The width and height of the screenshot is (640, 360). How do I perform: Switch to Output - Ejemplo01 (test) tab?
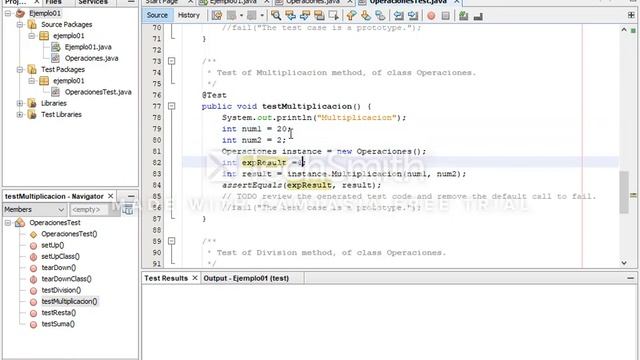[246, 278]
